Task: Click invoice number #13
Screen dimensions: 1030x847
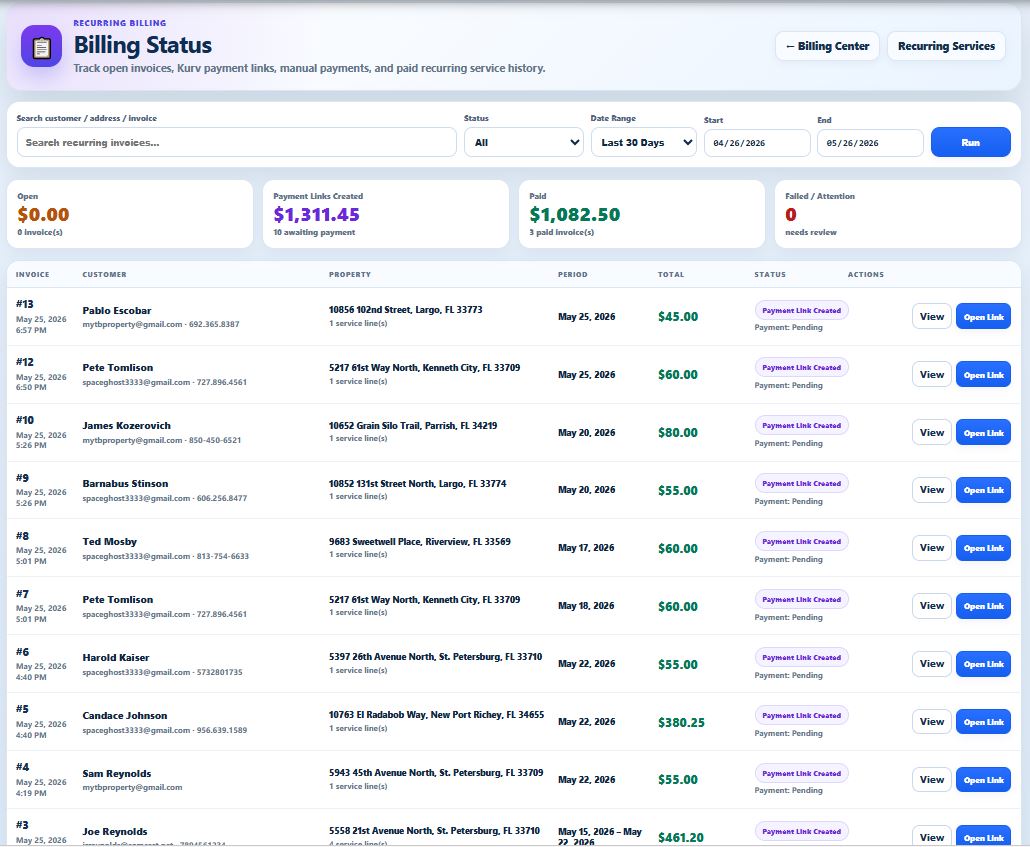Action: (24, 304)
